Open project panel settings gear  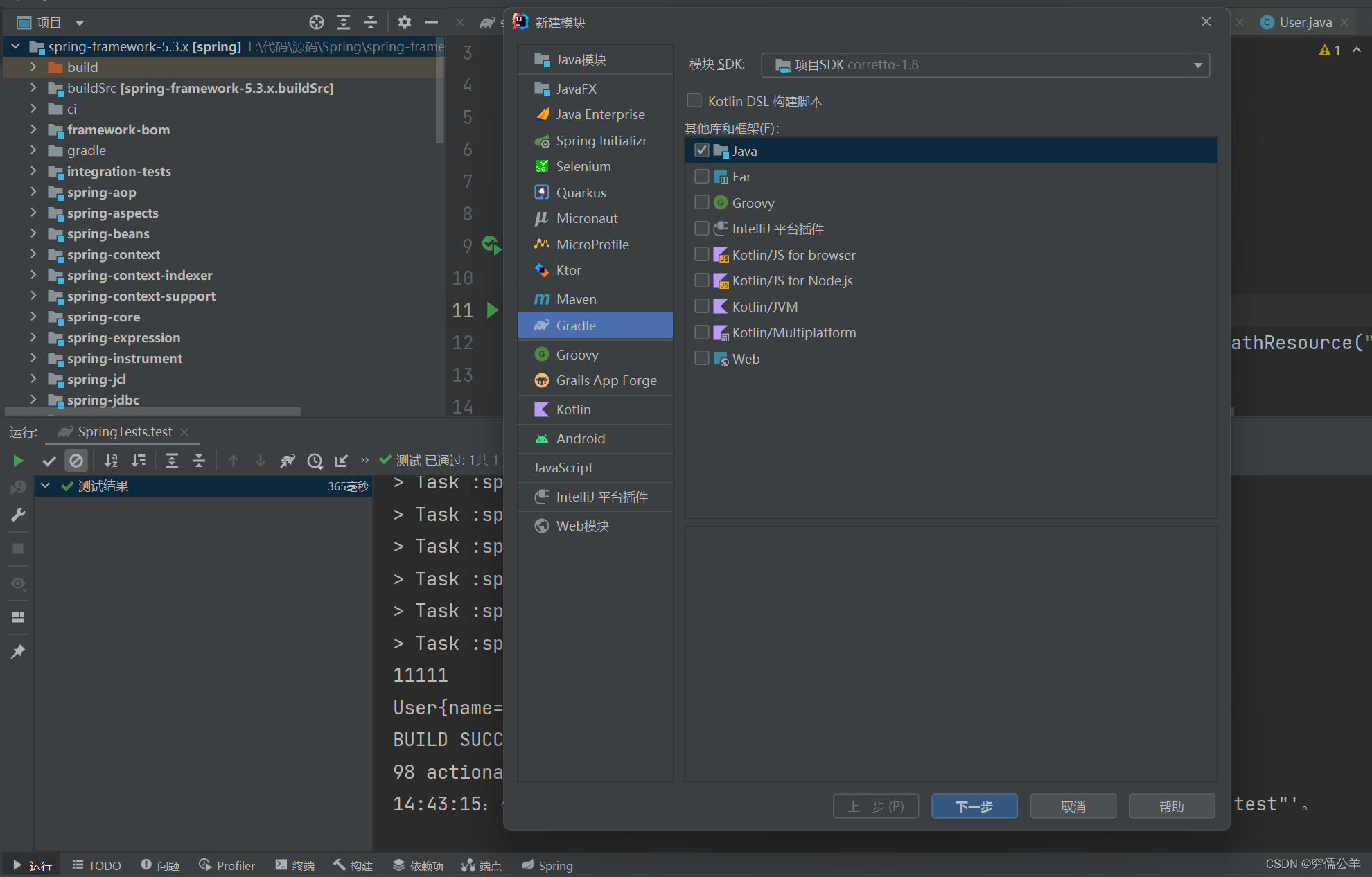point(405,22)
